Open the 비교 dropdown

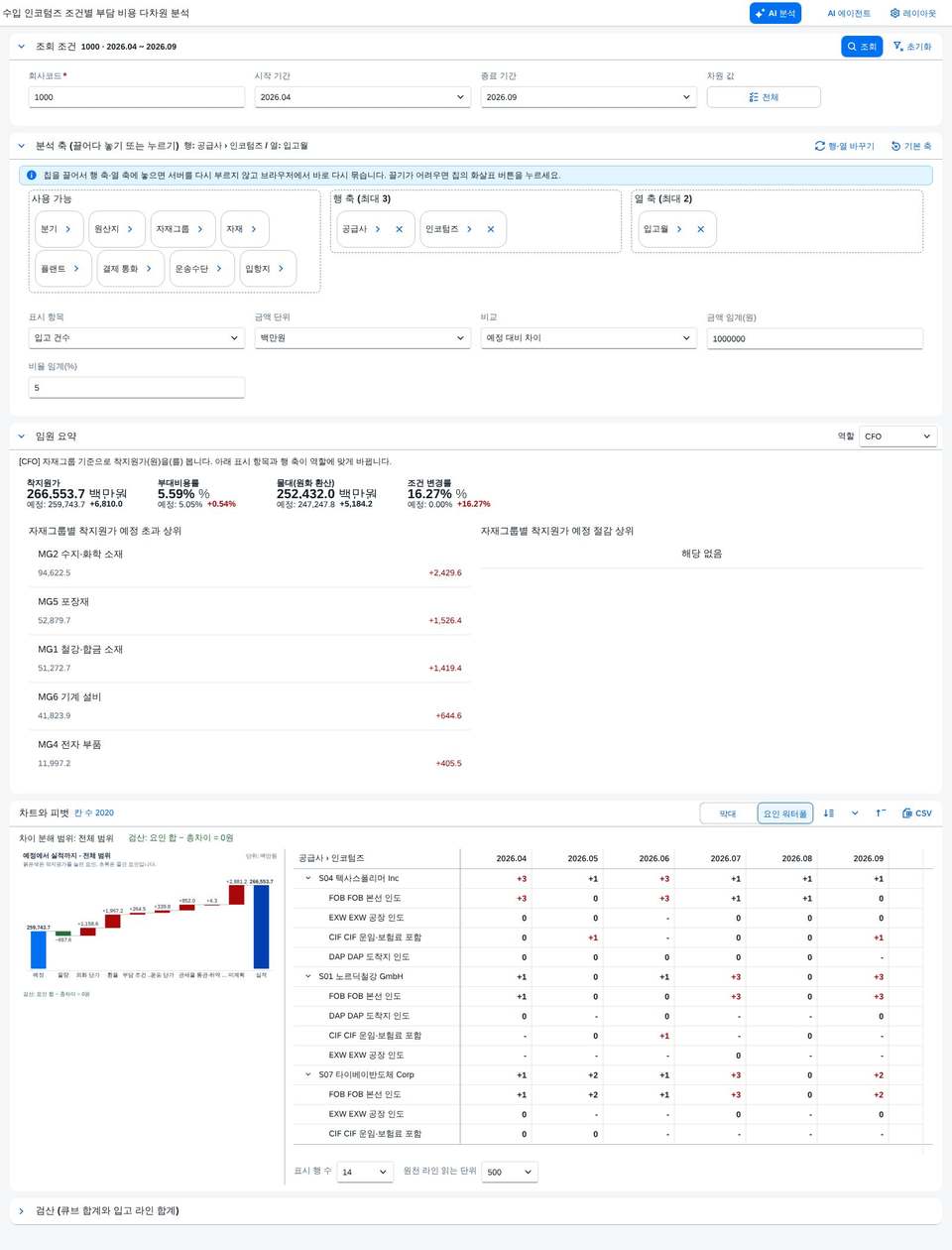(588, 338)
